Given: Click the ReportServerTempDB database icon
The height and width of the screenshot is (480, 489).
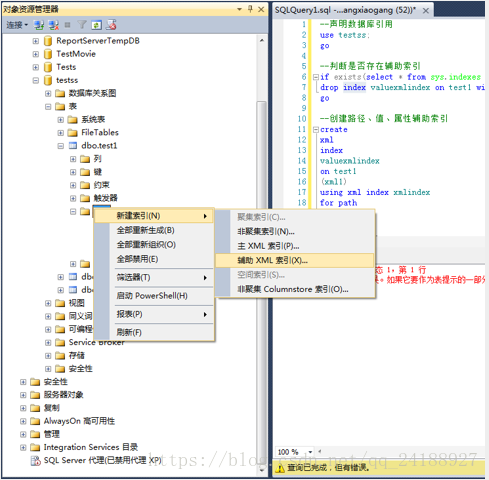Looking at the screenshot, I should click(48, 41).
